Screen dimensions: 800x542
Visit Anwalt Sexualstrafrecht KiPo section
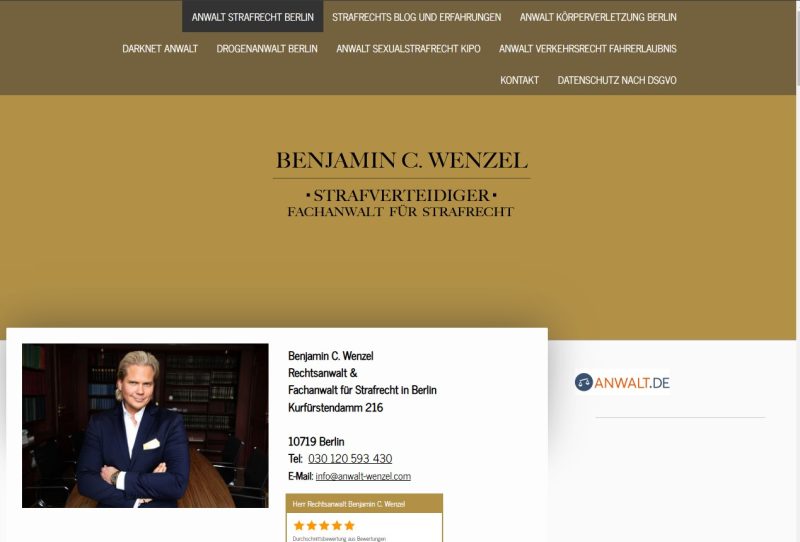(x=408, y=48)
